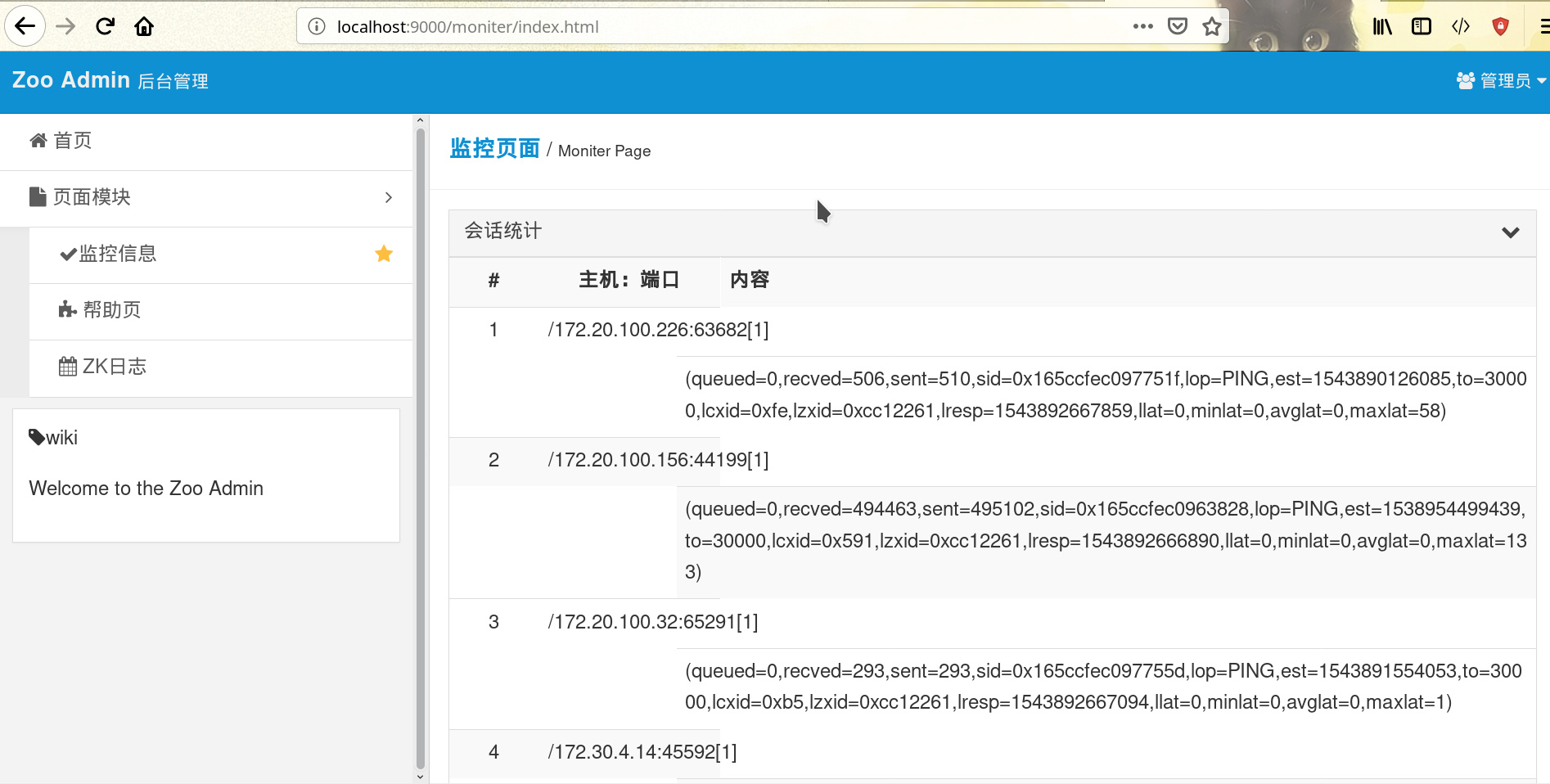Open the page actions three-dot menu

point(1143,26)
